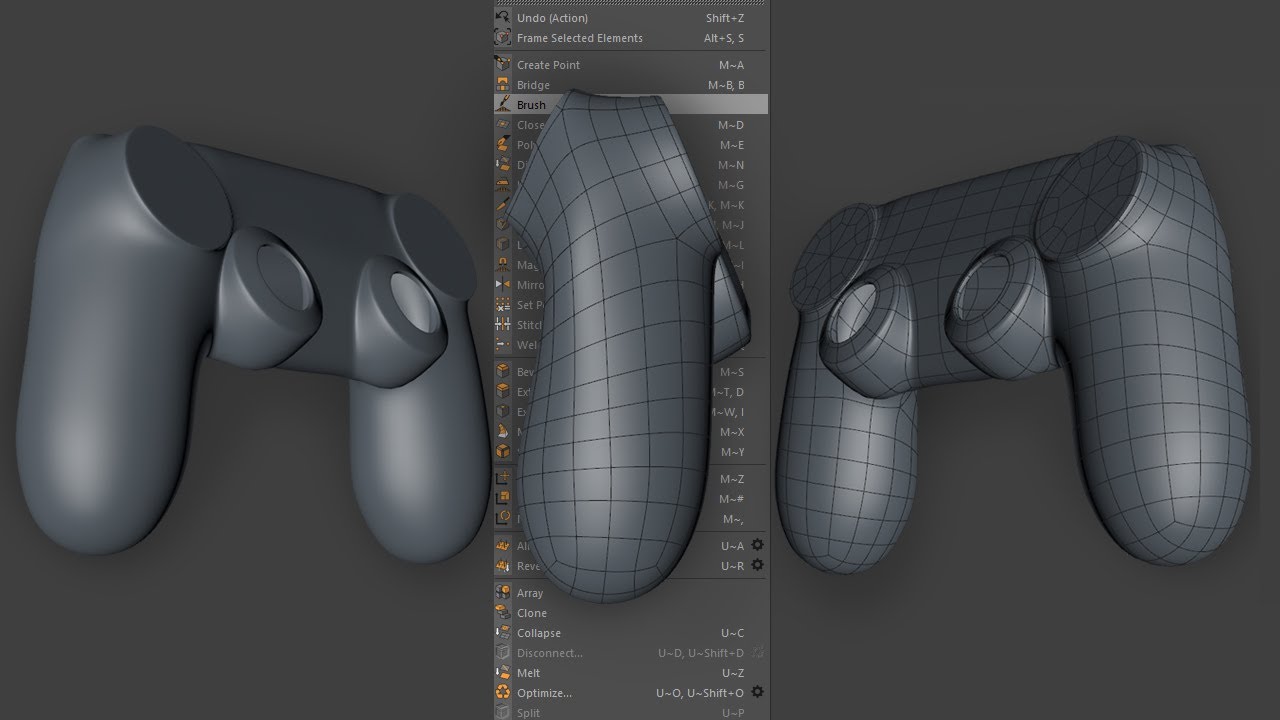Choose Array from the menu

631,593
